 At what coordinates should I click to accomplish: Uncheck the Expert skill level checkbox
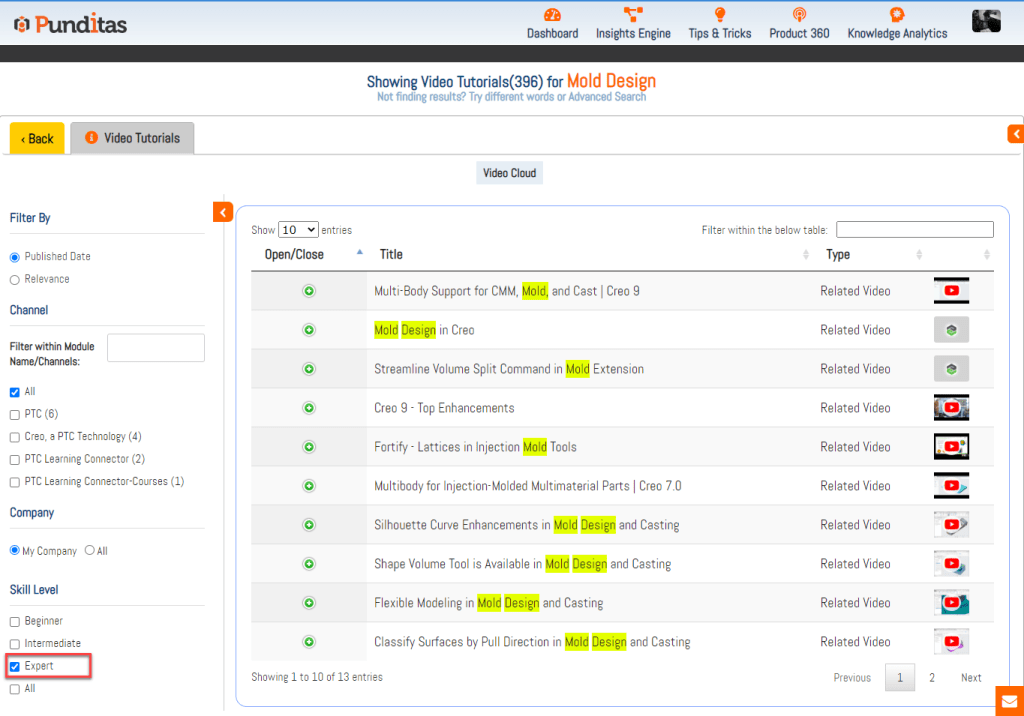click(15, 666)
